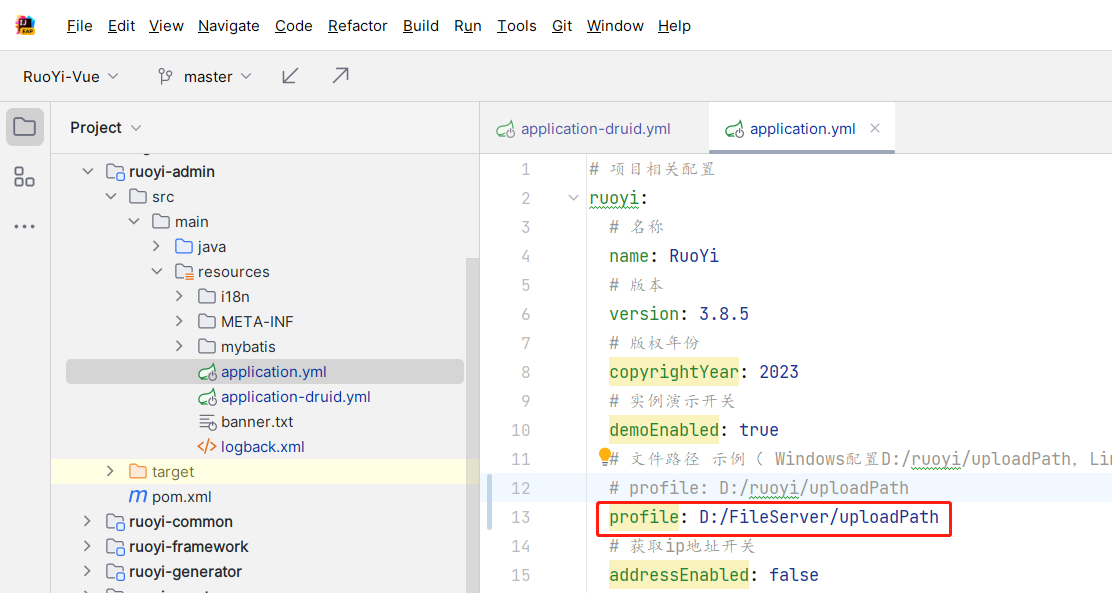1112x593 pixels.
Task: Click the Update Project arrow icon
Action: pos(290,76)
